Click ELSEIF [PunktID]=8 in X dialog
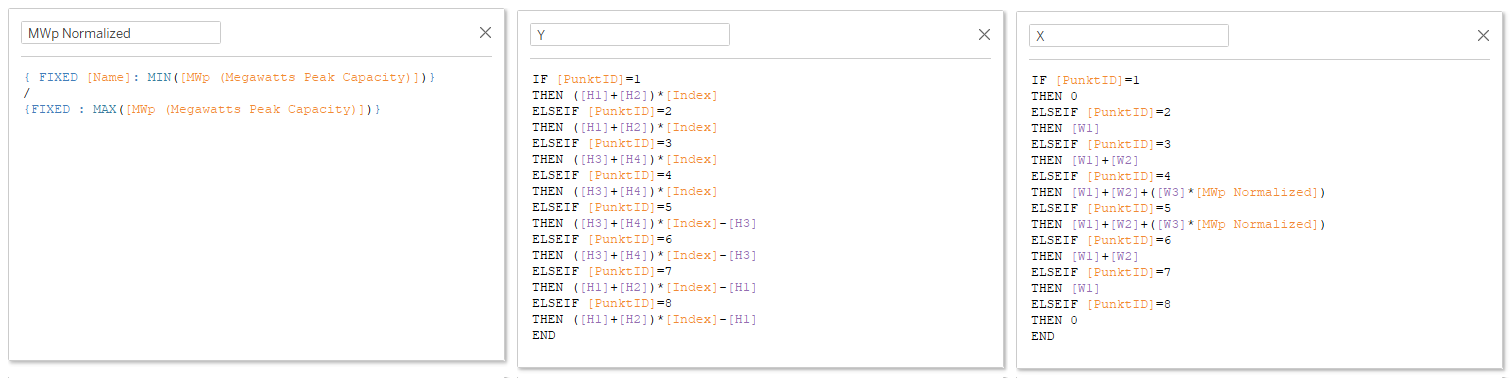 1101,304
